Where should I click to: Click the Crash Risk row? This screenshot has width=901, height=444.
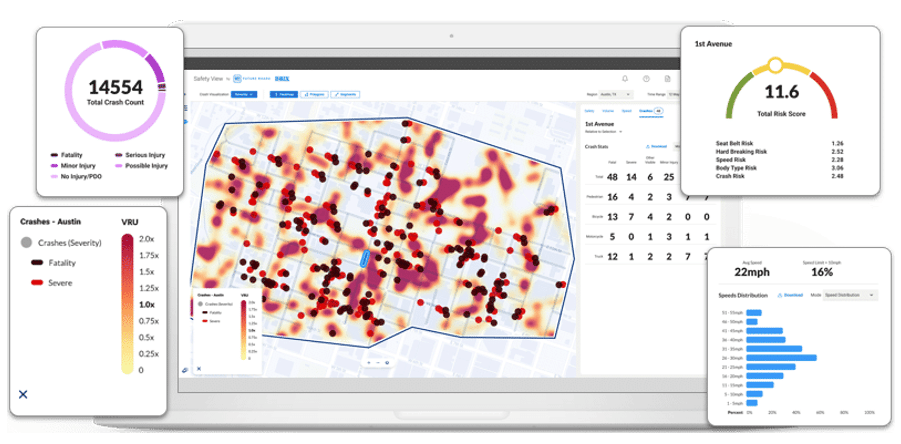point(779,176)
